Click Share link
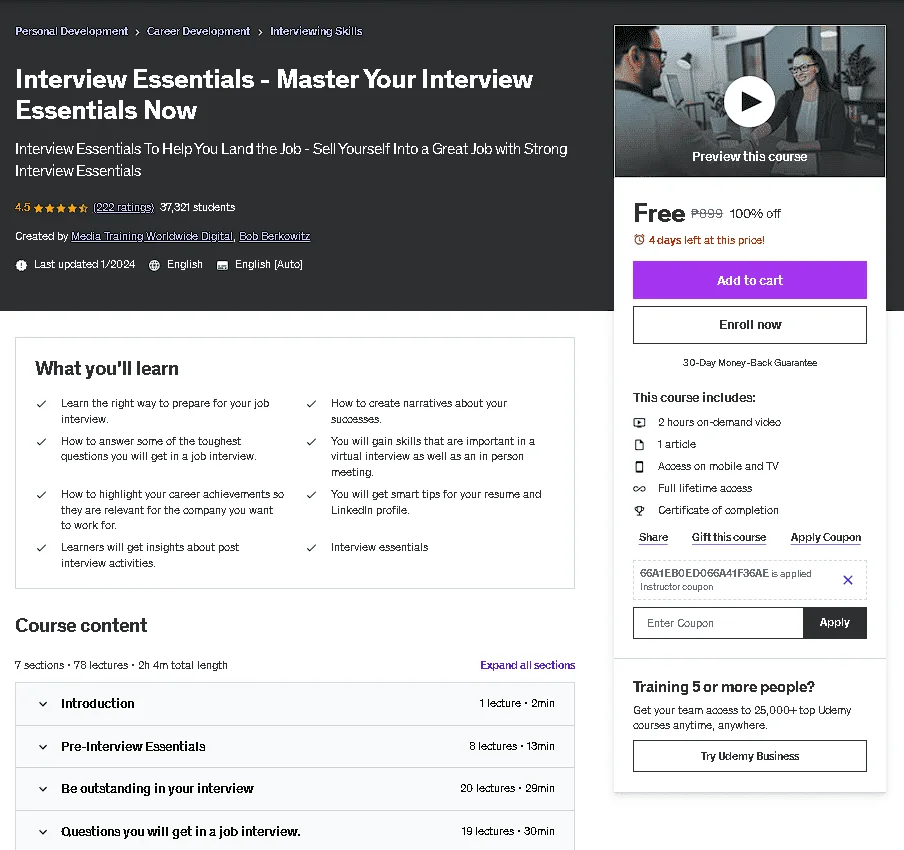This screenshot has width=904, height=850. (653, 537)
